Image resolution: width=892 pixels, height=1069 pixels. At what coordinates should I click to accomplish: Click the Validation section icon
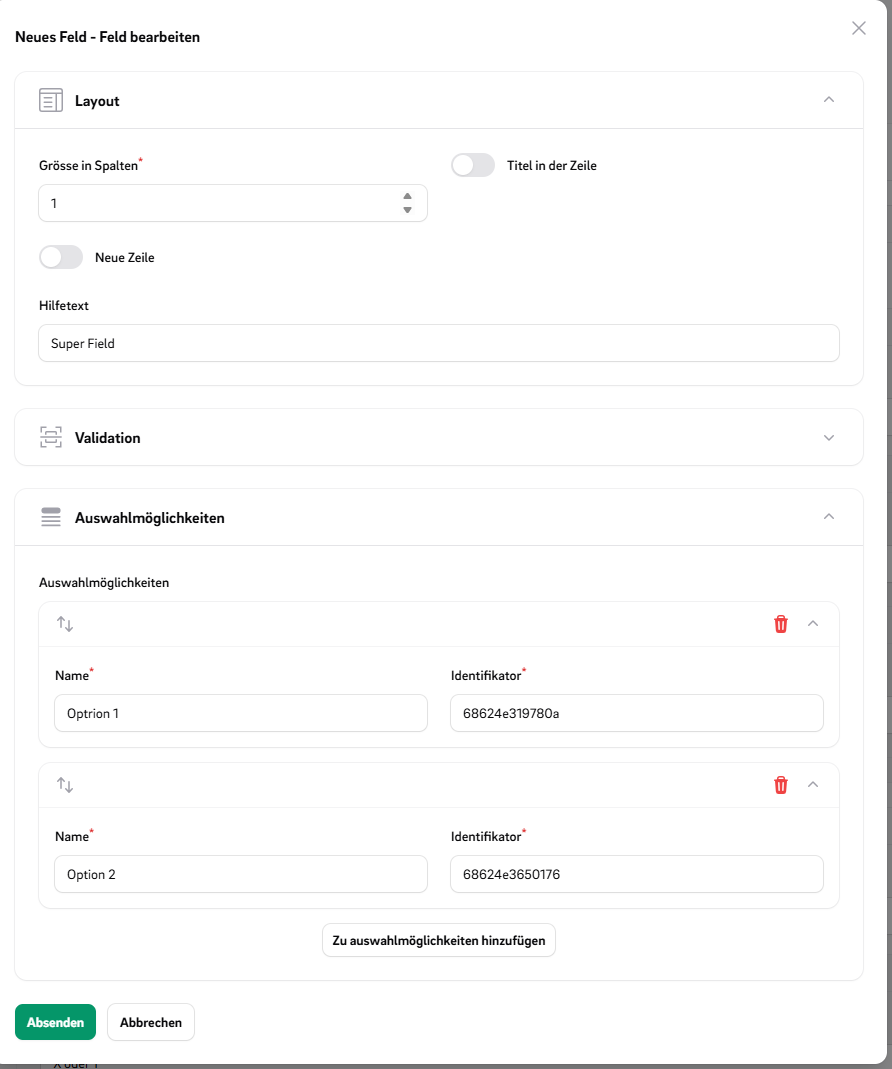coord(51,437)
